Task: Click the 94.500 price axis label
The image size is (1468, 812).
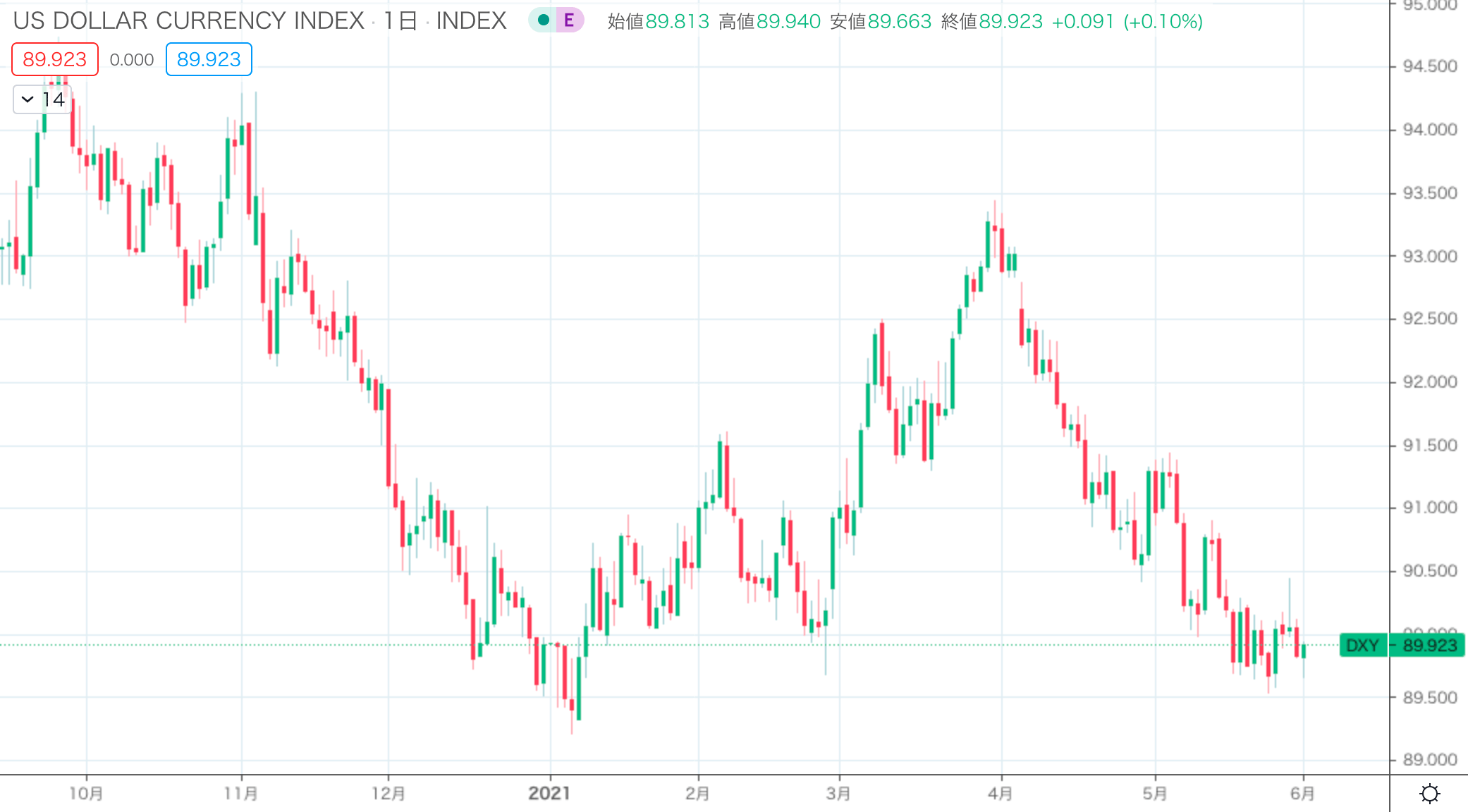Action: tap(1430, 66)
